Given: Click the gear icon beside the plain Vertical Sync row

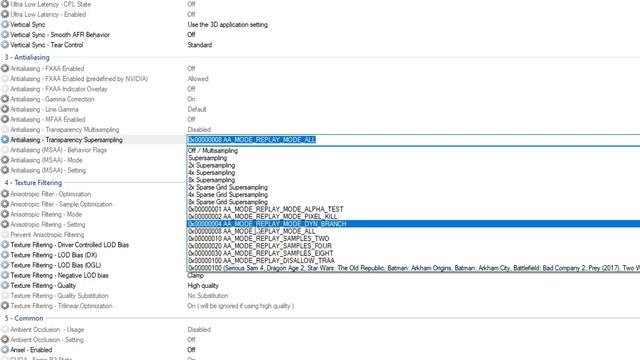Looking at the screenshot, I should (x=5, y=24).
